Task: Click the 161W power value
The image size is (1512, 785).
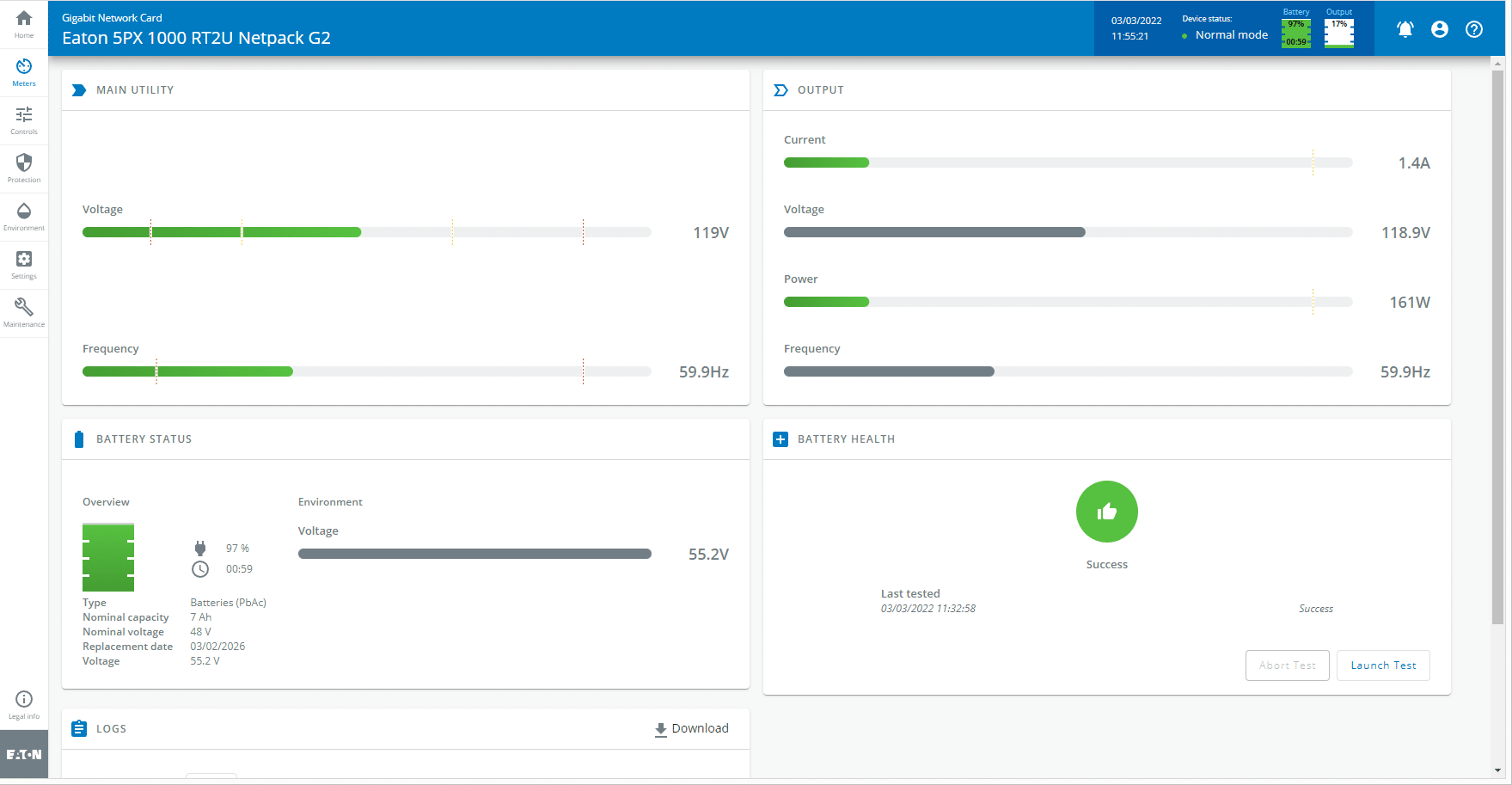Action: click(x=1410, y=303)
